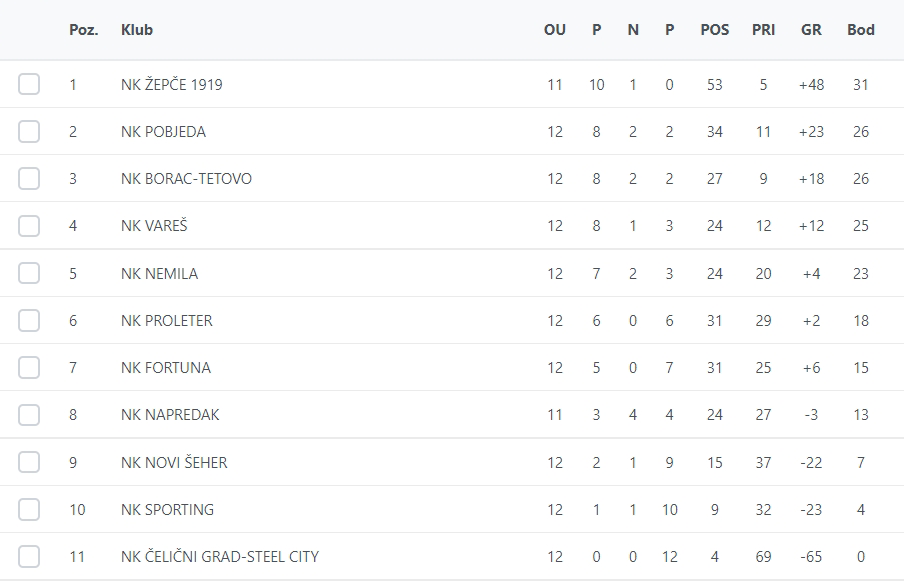Screen dimensions: 904x581
Task: Open the NK POBJEDA club entry
Action: click(x=163, y=132)
